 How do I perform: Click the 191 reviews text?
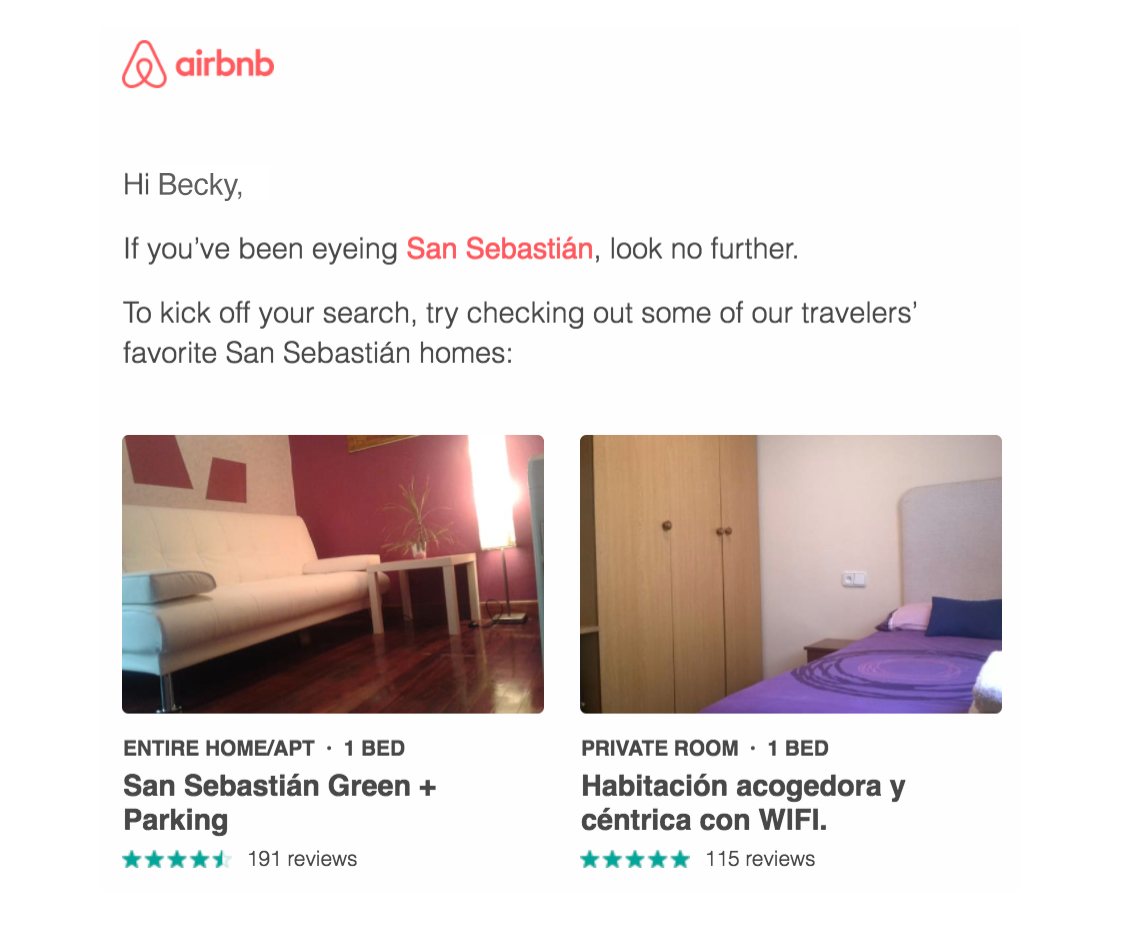(302, 859)
